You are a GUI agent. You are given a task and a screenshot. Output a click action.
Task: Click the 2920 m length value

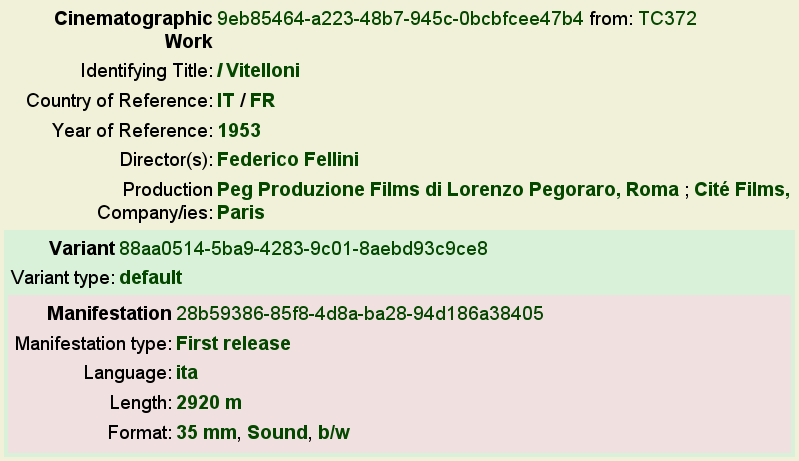point(209,403)
